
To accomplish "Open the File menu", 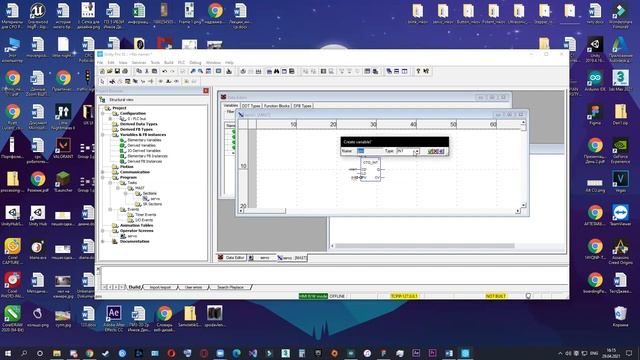I will (x=100, y=62).
